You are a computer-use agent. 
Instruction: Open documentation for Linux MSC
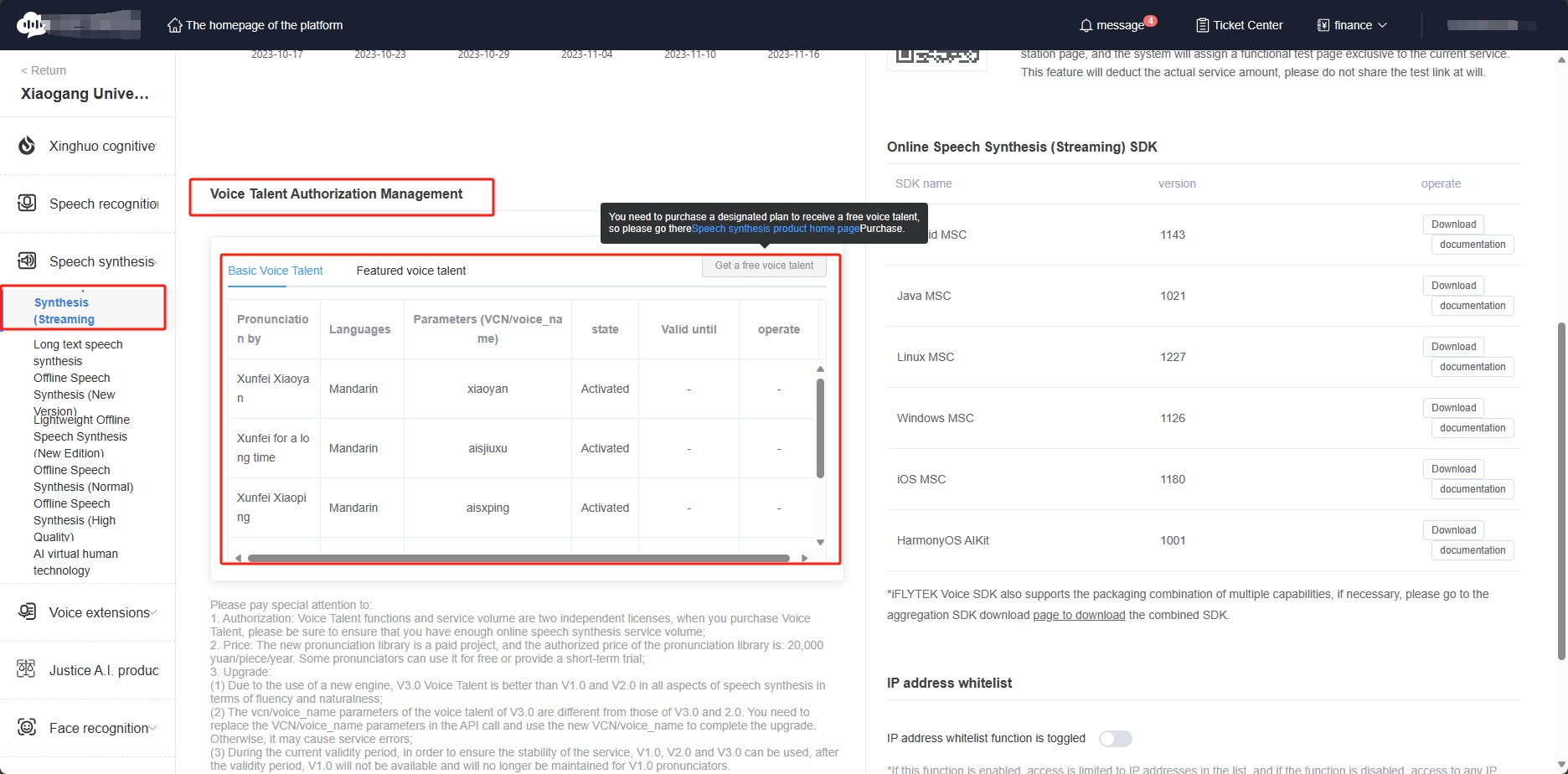click(x=1473, y=367)
